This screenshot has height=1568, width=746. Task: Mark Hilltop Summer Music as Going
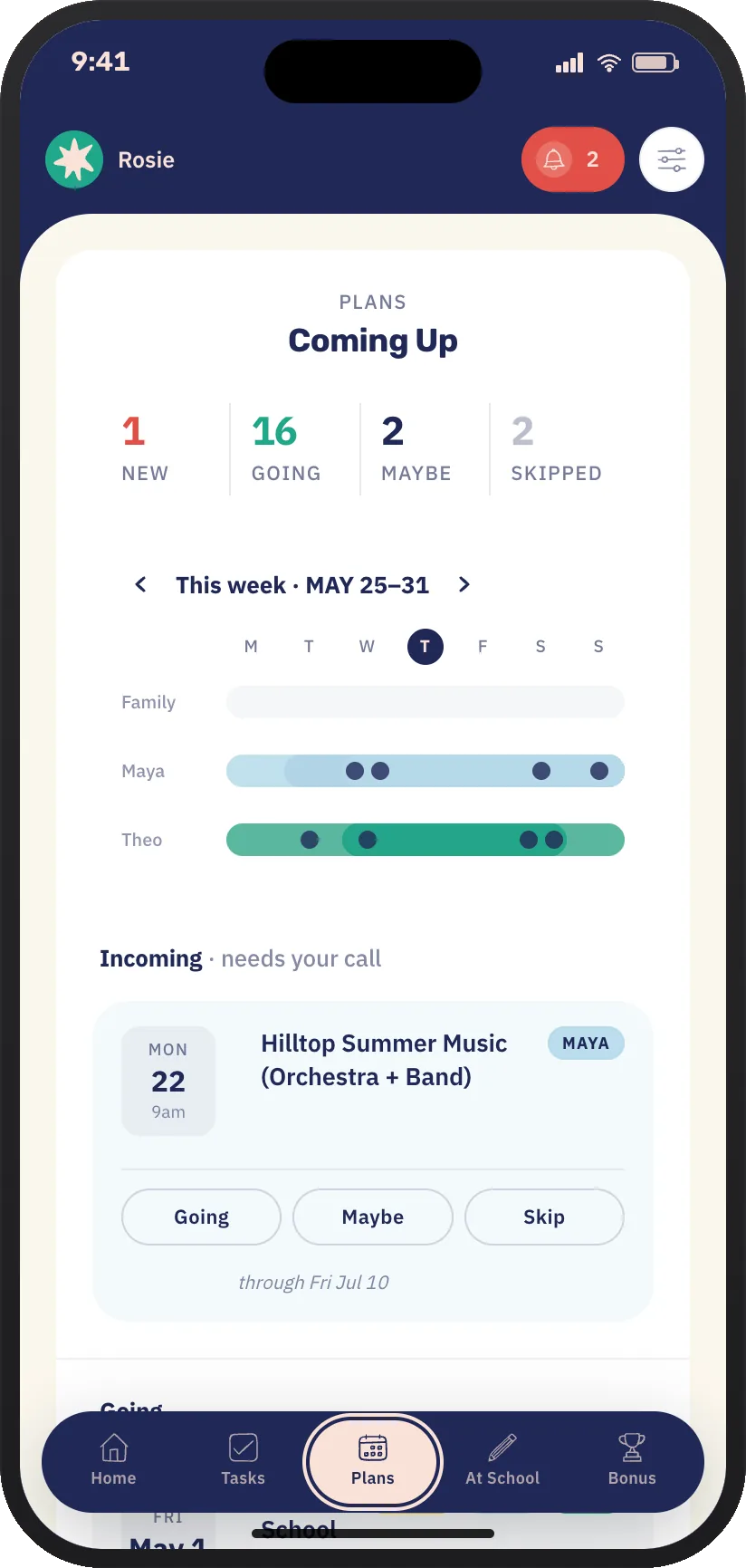[201, 1217]
